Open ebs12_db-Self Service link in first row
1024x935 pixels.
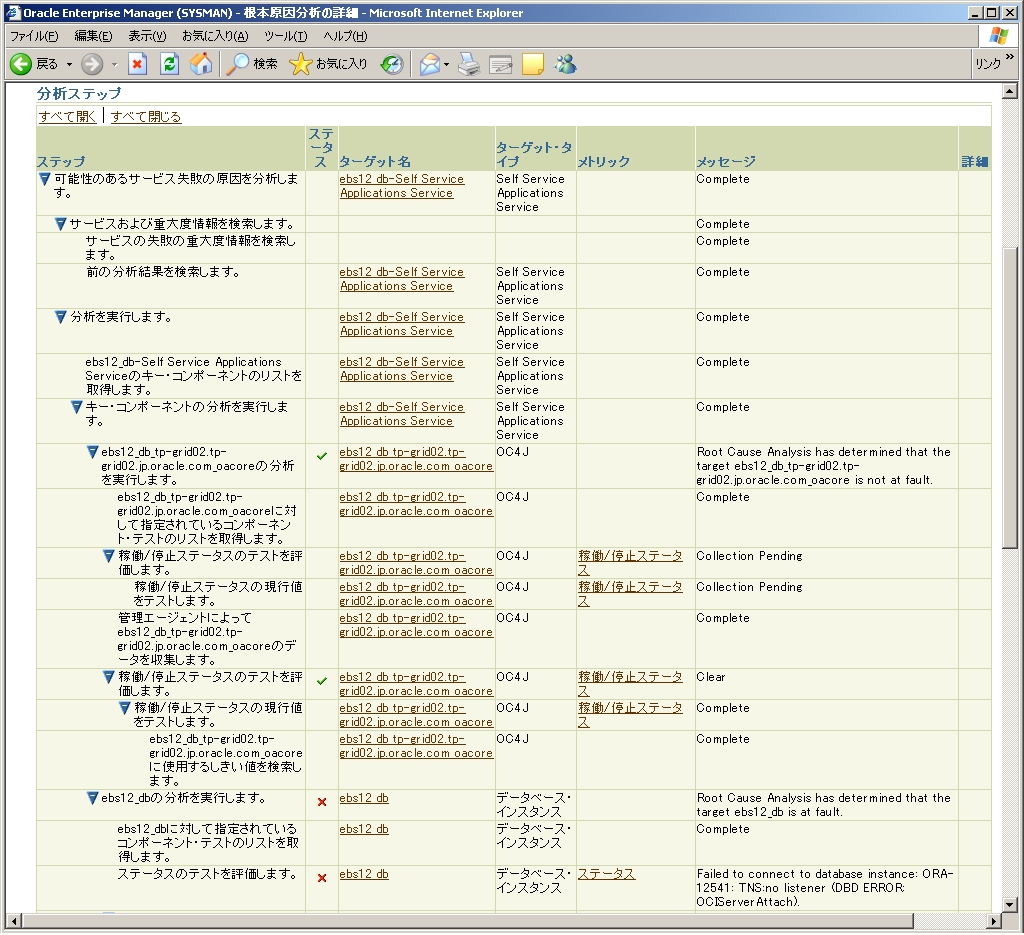(402, 186)
